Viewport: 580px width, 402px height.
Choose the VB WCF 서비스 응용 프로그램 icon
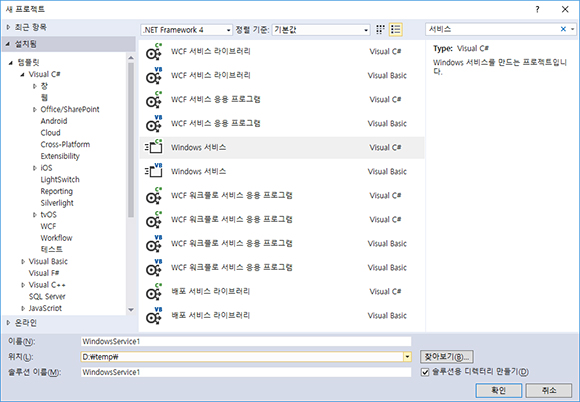point(154,124)
